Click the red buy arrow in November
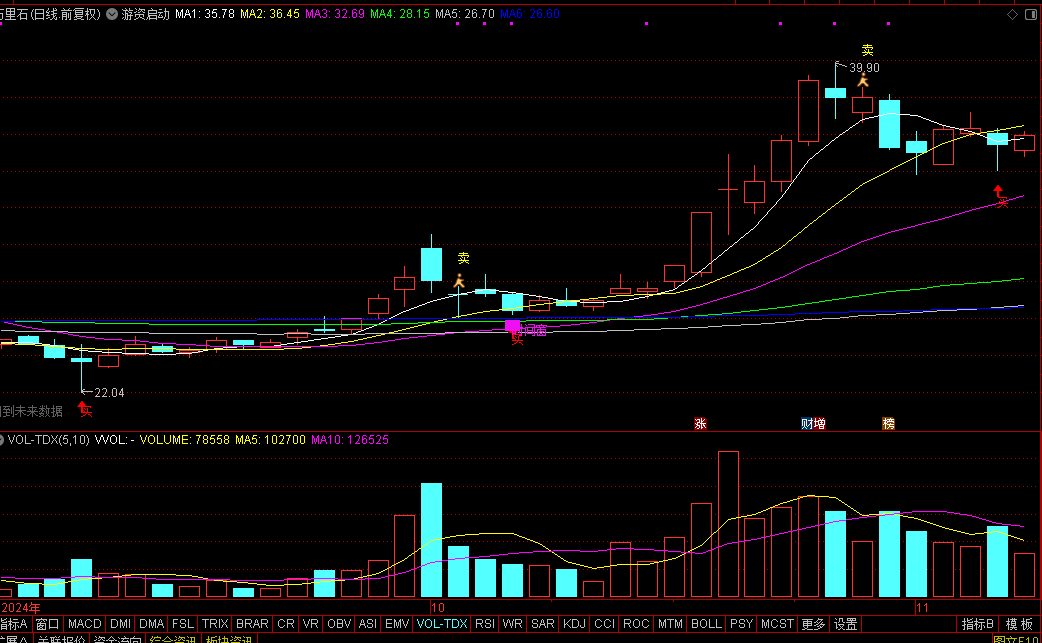Viewport: 1042px width, 643px height. point(998,191)
